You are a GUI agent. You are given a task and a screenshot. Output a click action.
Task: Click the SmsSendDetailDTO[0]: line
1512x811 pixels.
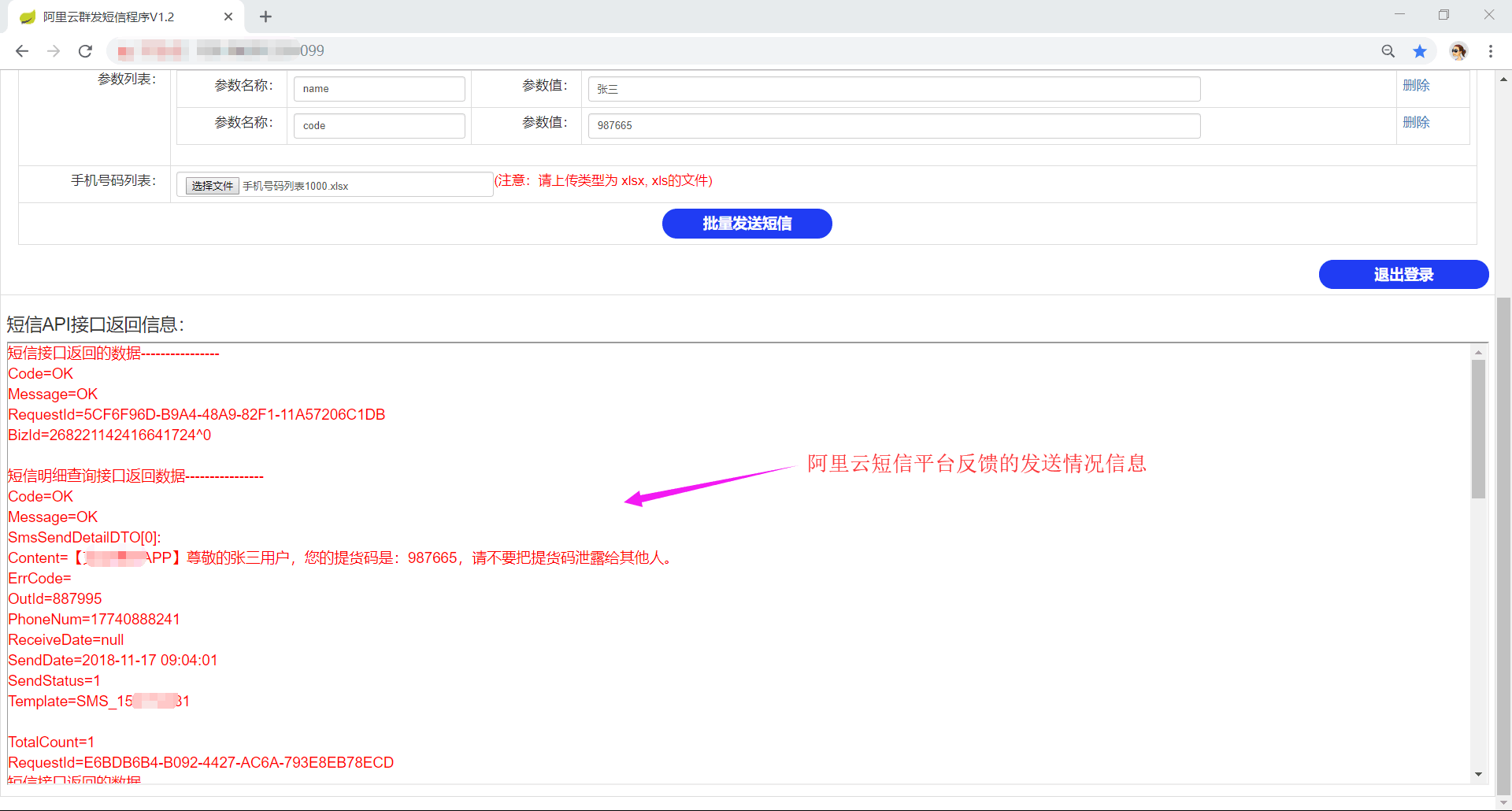point(84,538)
